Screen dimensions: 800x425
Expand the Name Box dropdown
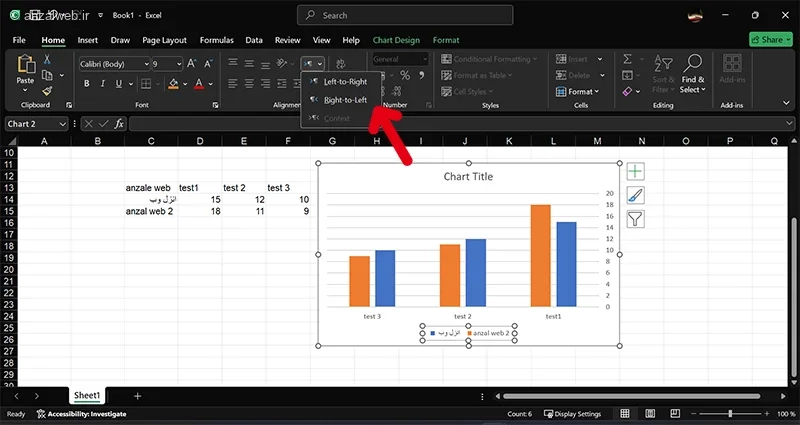coord(62,123)
